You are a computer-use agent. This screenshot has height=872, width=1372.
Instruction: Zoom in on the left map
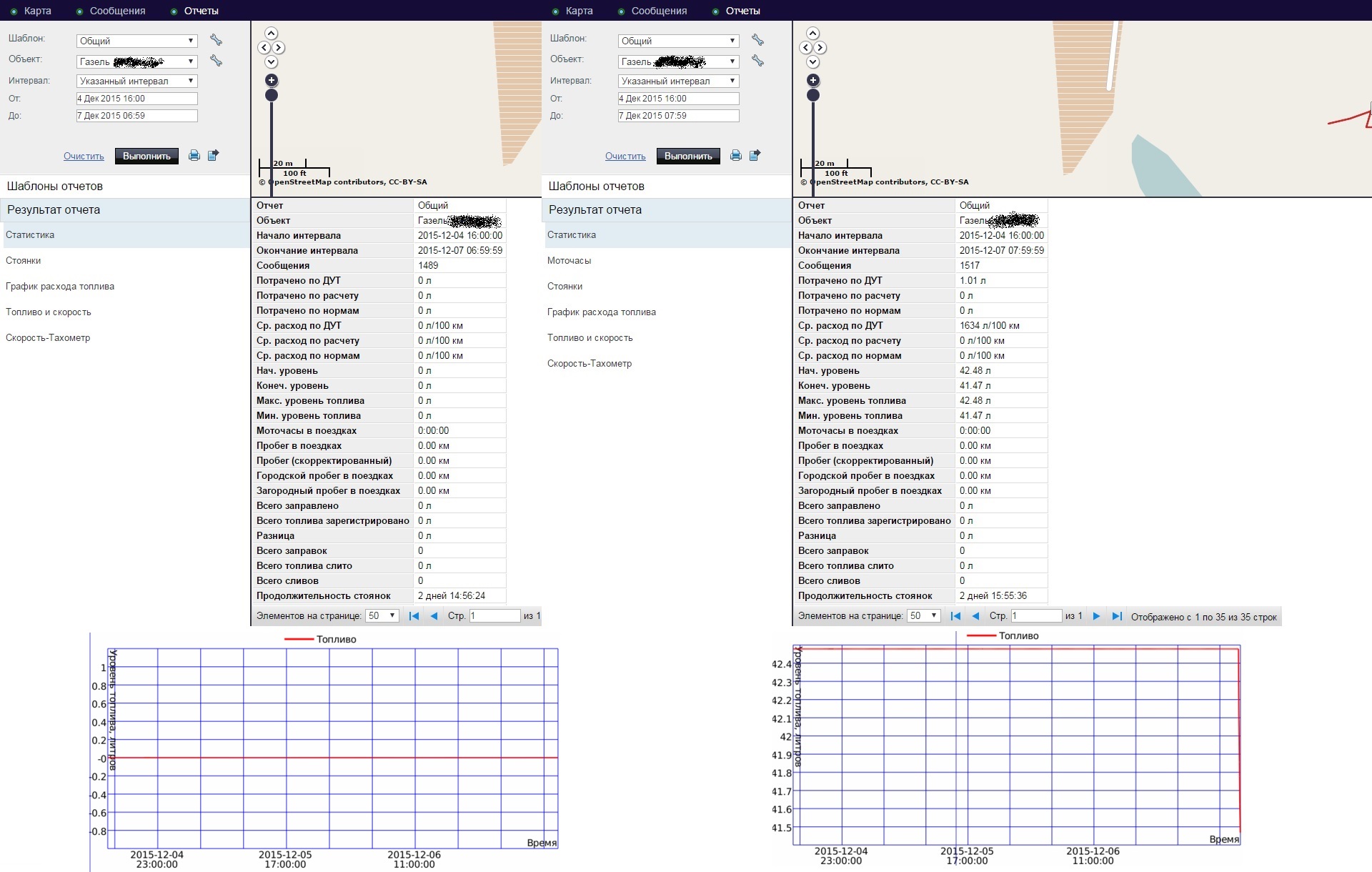[272, 80]
